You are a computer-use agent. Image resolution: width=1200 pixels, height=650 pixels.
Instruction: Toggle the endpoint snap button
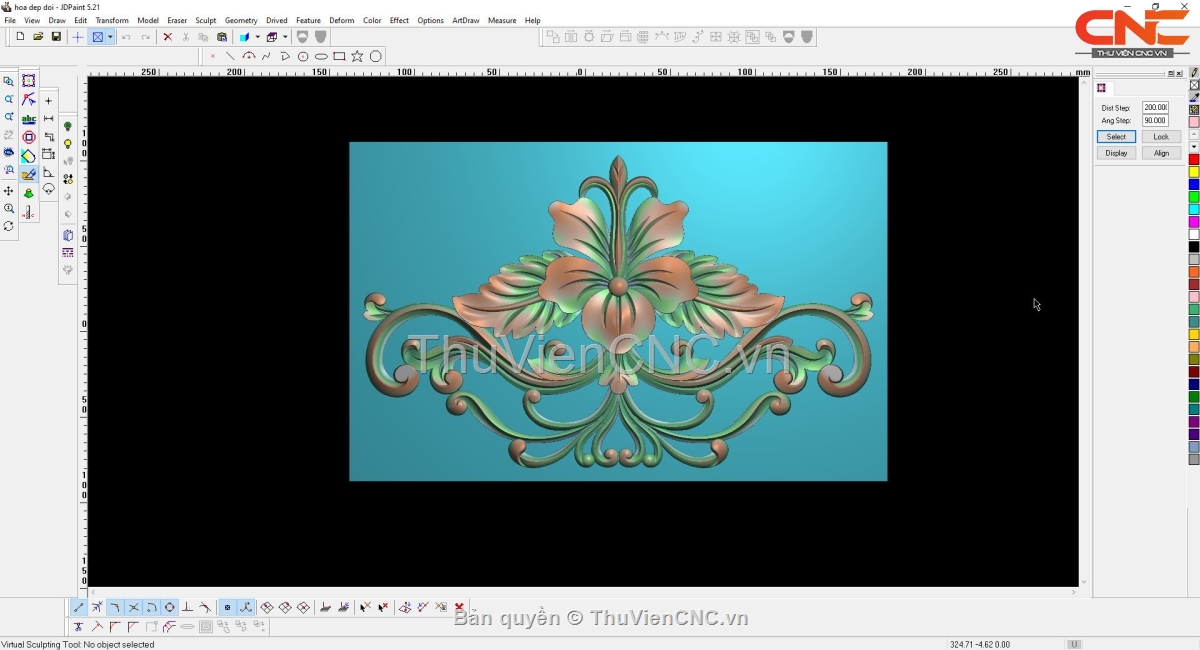(79, 607)
